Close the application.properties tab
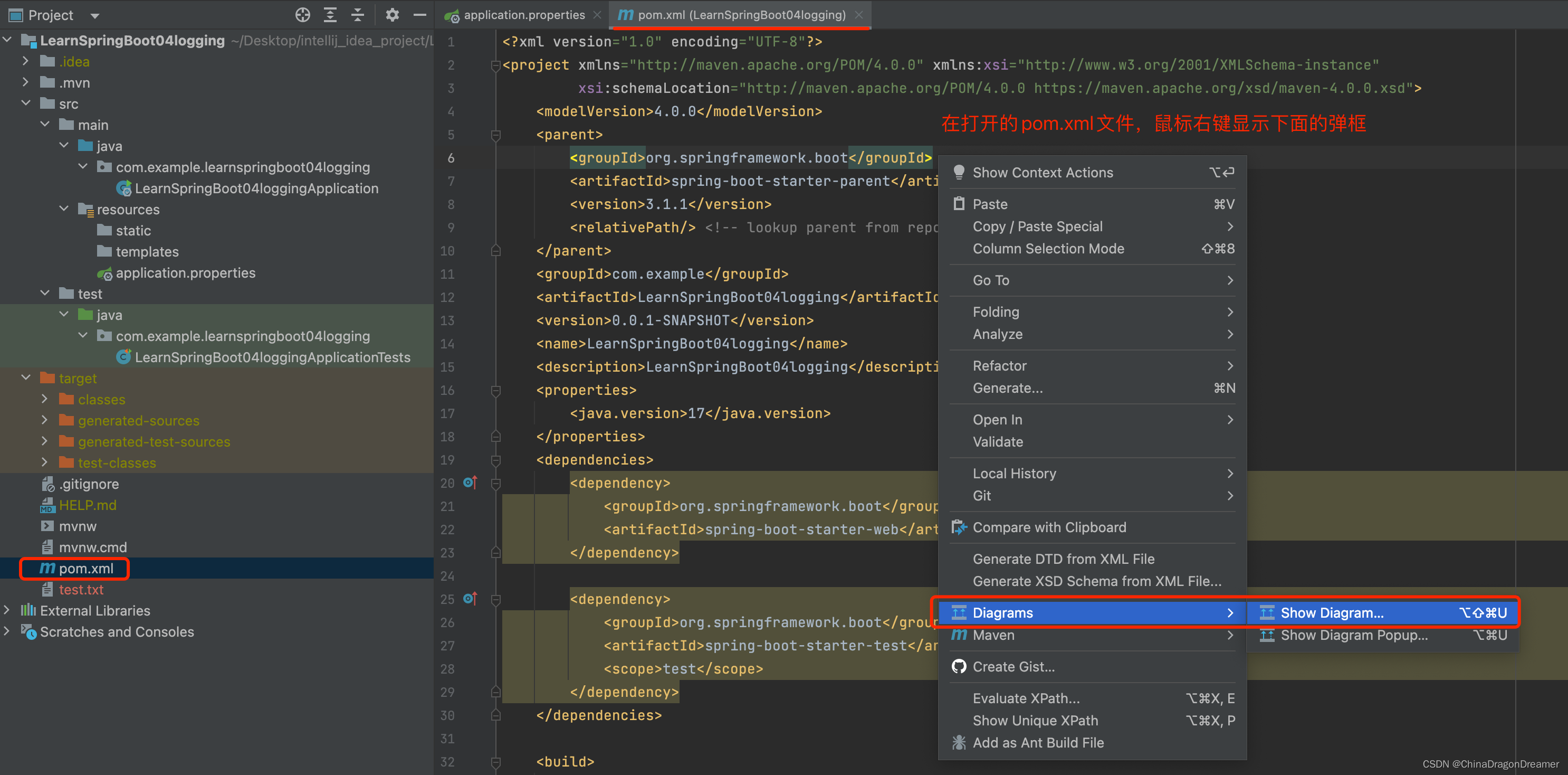This screenshot has height=775, width=1568. click(597, 15)
